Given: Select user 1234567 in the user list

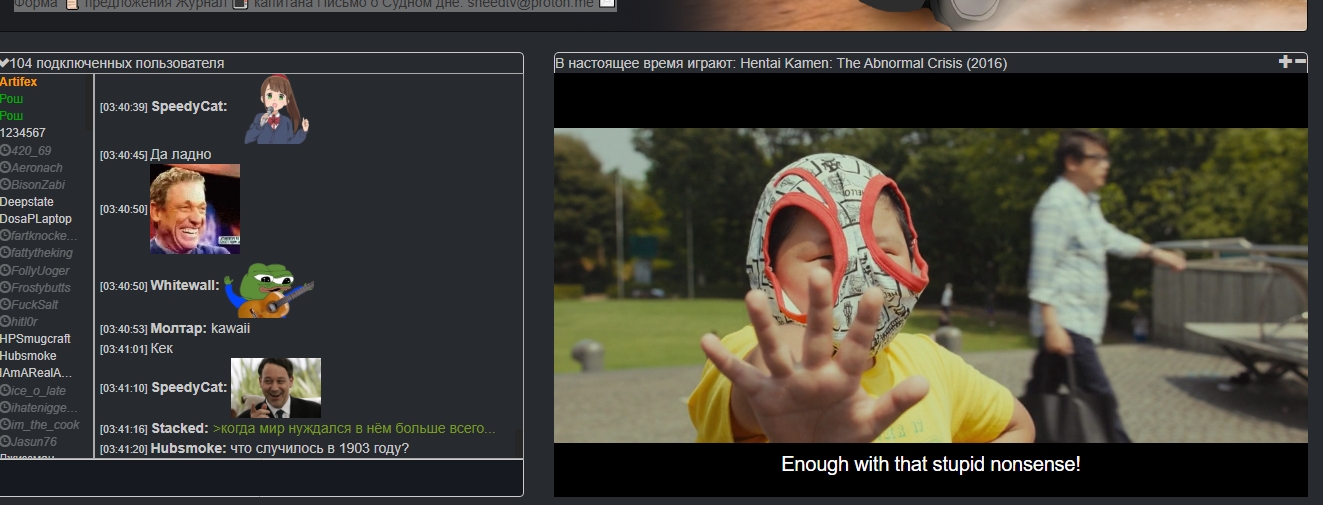Looking at the screenshot, I should point(22,133).
